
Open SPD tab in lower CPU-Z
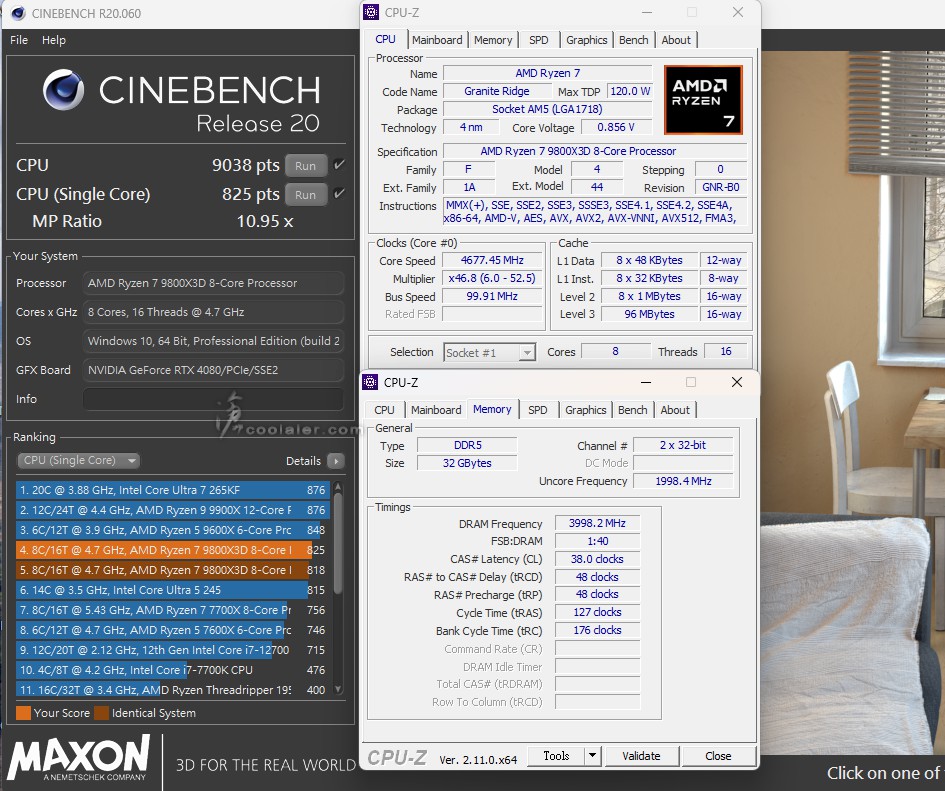point(538,410)
